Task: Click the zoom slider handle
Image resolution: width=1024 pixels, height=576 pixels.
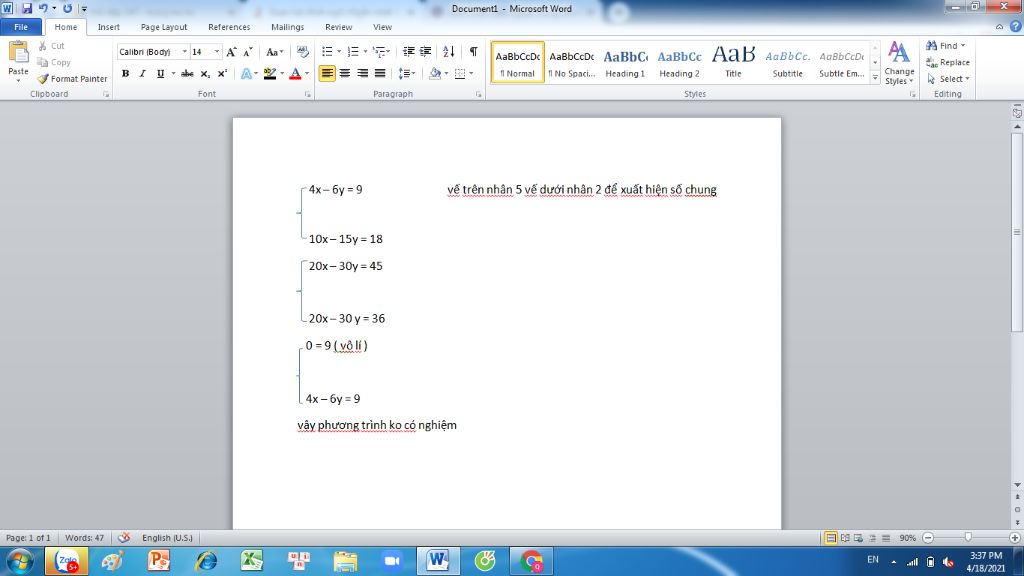Action: [968, 537]
